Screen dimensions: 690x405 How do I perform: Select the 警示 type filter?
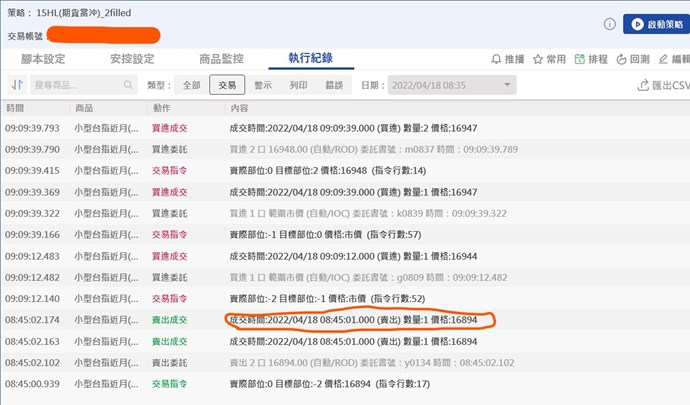pos(263,86)
